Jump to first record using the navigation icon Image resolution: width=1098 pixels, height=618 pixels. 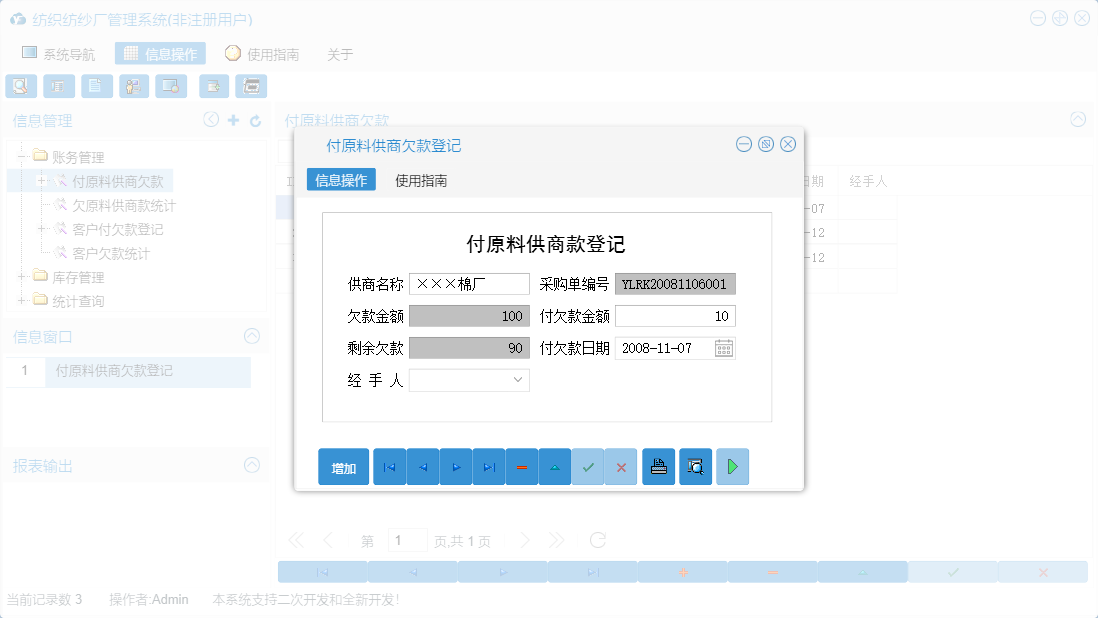[389, 467]
